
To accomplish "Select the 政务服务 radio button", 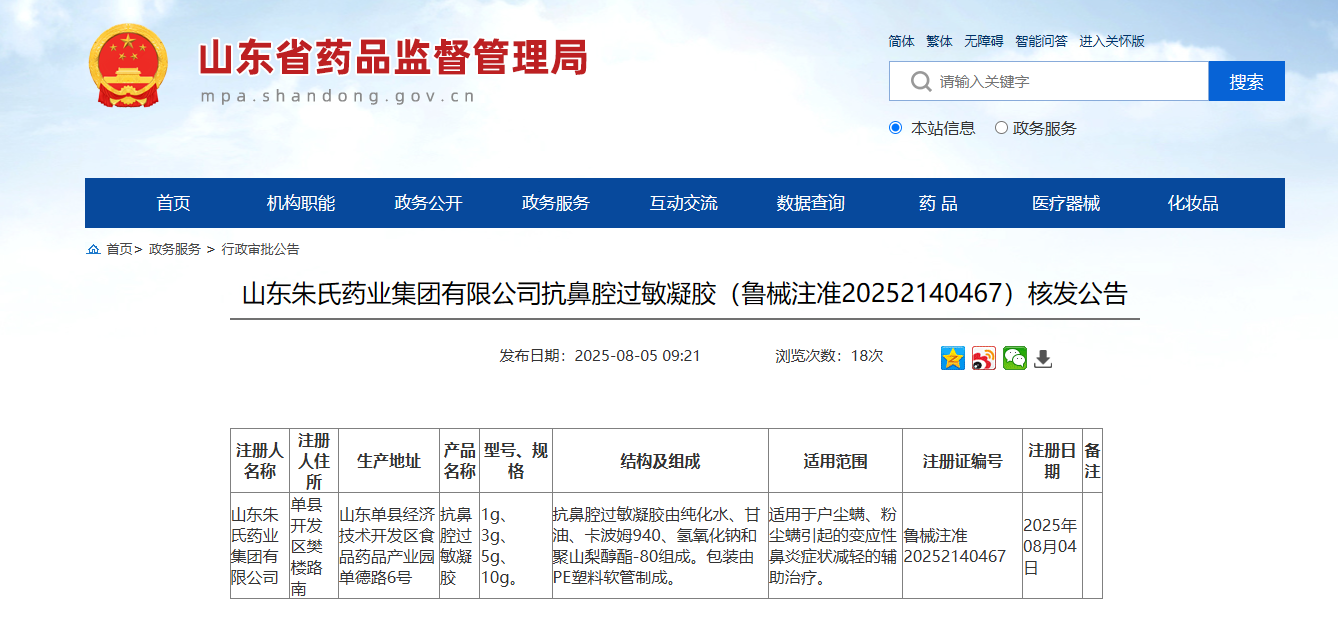I will point(1001,128).
